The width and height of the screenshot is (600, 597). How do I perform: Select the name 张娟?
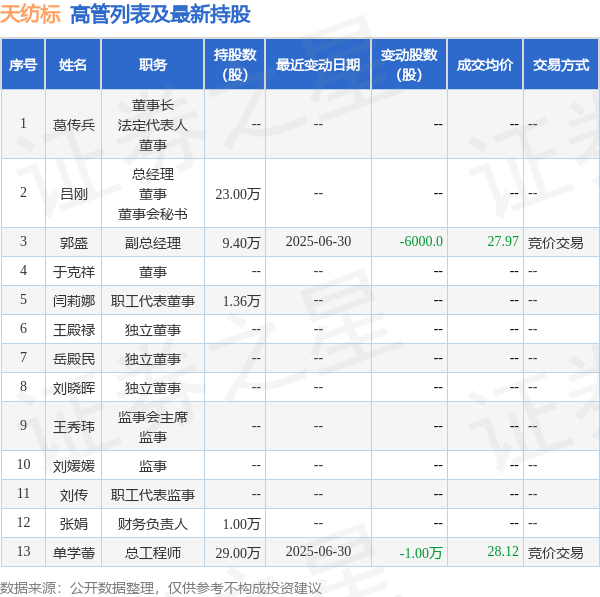tap(73, 524)
